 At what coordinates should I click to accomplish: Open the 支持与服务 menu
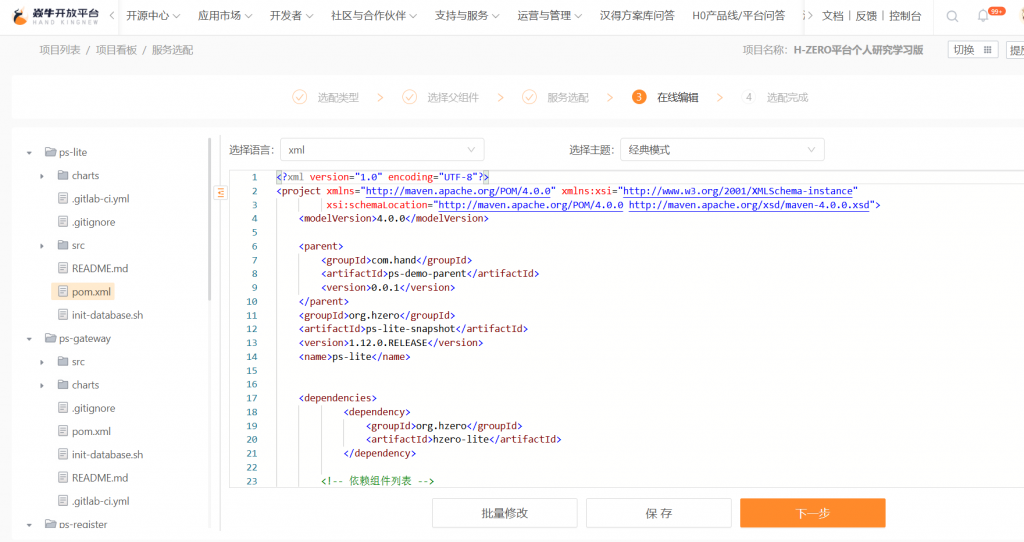coord(467,16)
